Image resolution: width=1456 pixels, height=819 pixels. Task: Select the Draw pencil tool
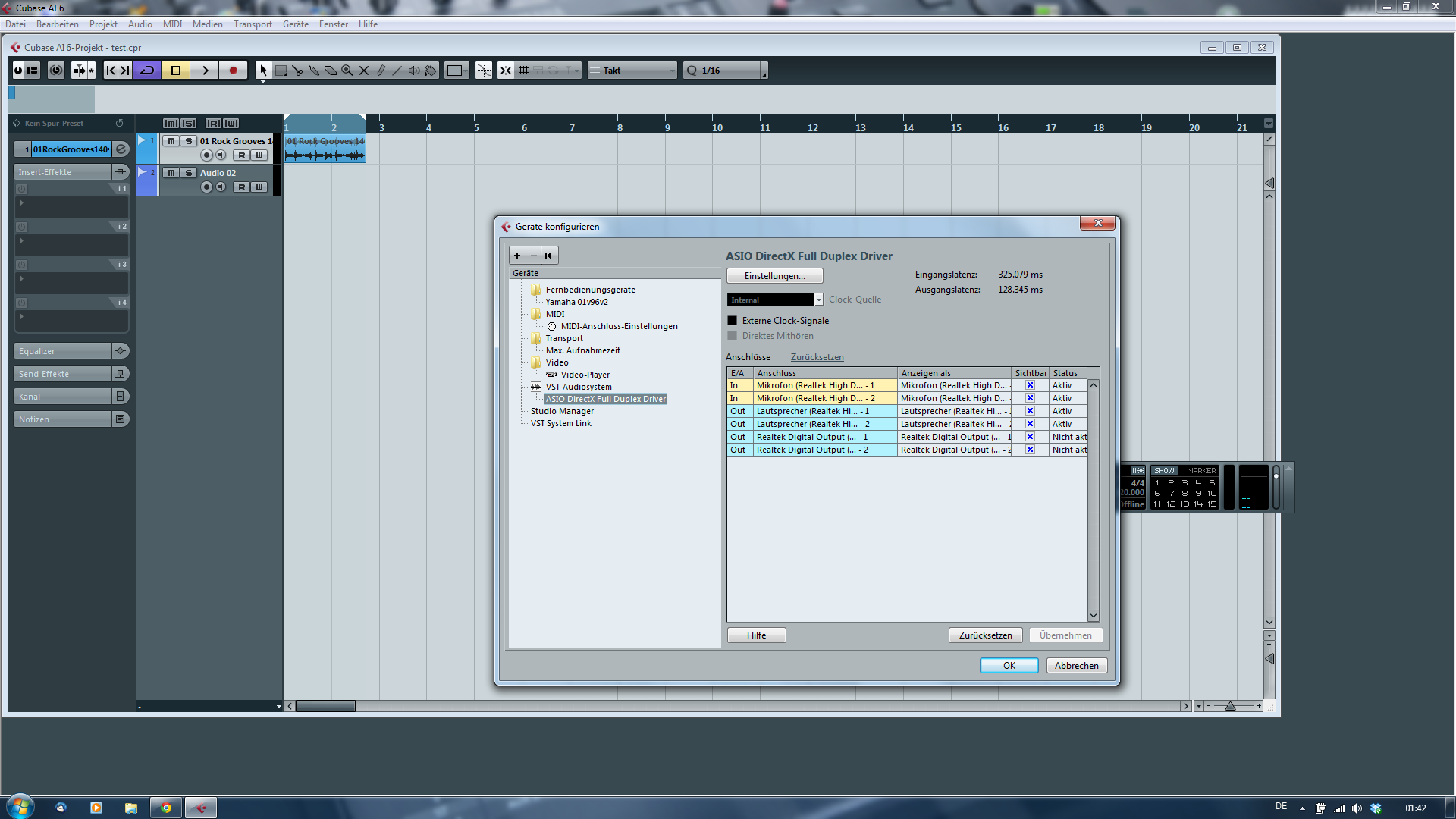pyautogui.click(x=381, y=71)
